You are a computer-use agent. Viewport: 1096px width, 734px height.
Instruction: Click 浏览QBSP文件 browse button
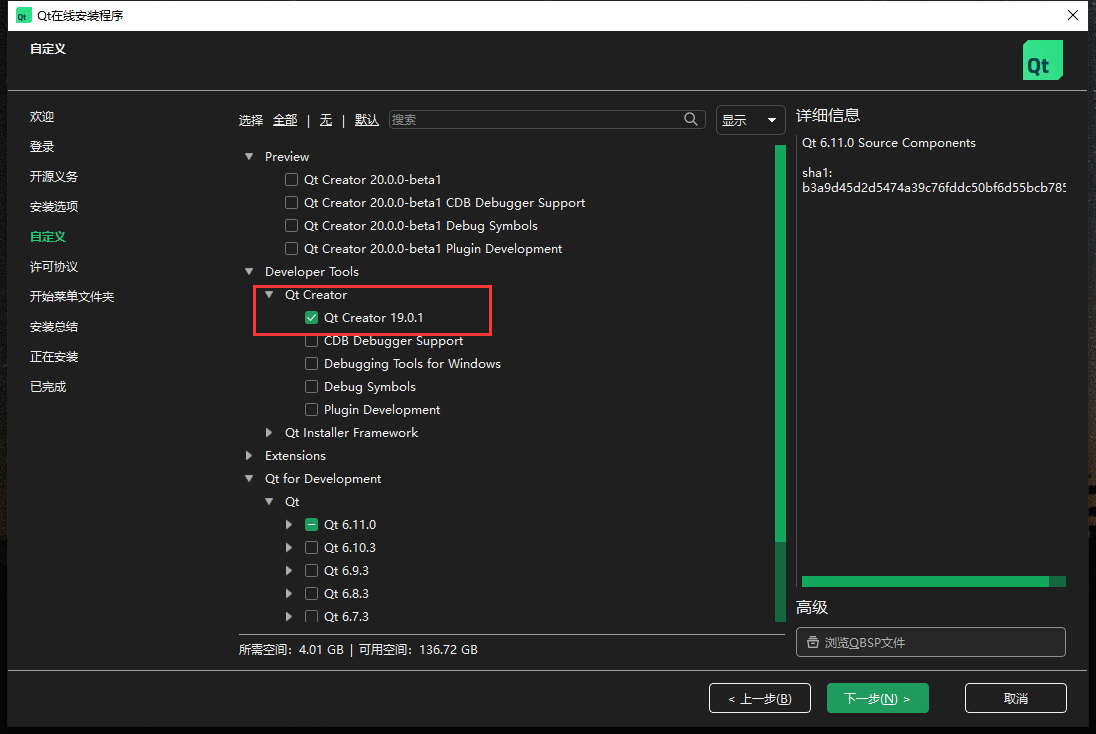(x=930, y=642)
